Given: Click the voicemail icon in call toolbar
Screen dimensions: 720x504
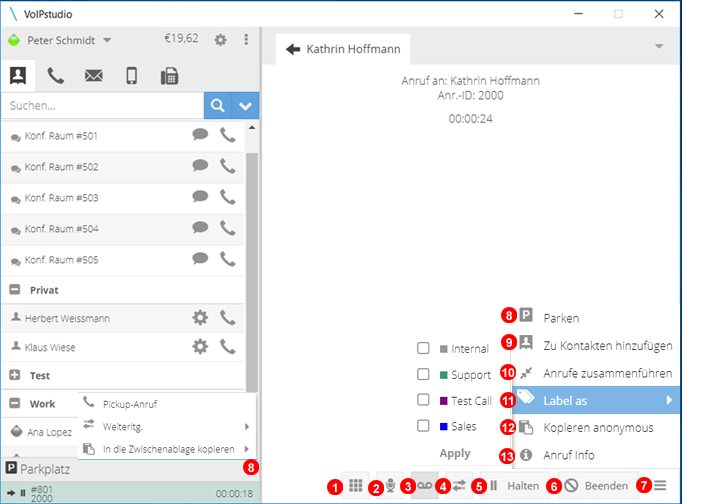Looking at the screenshot, I should pos(425,485).
